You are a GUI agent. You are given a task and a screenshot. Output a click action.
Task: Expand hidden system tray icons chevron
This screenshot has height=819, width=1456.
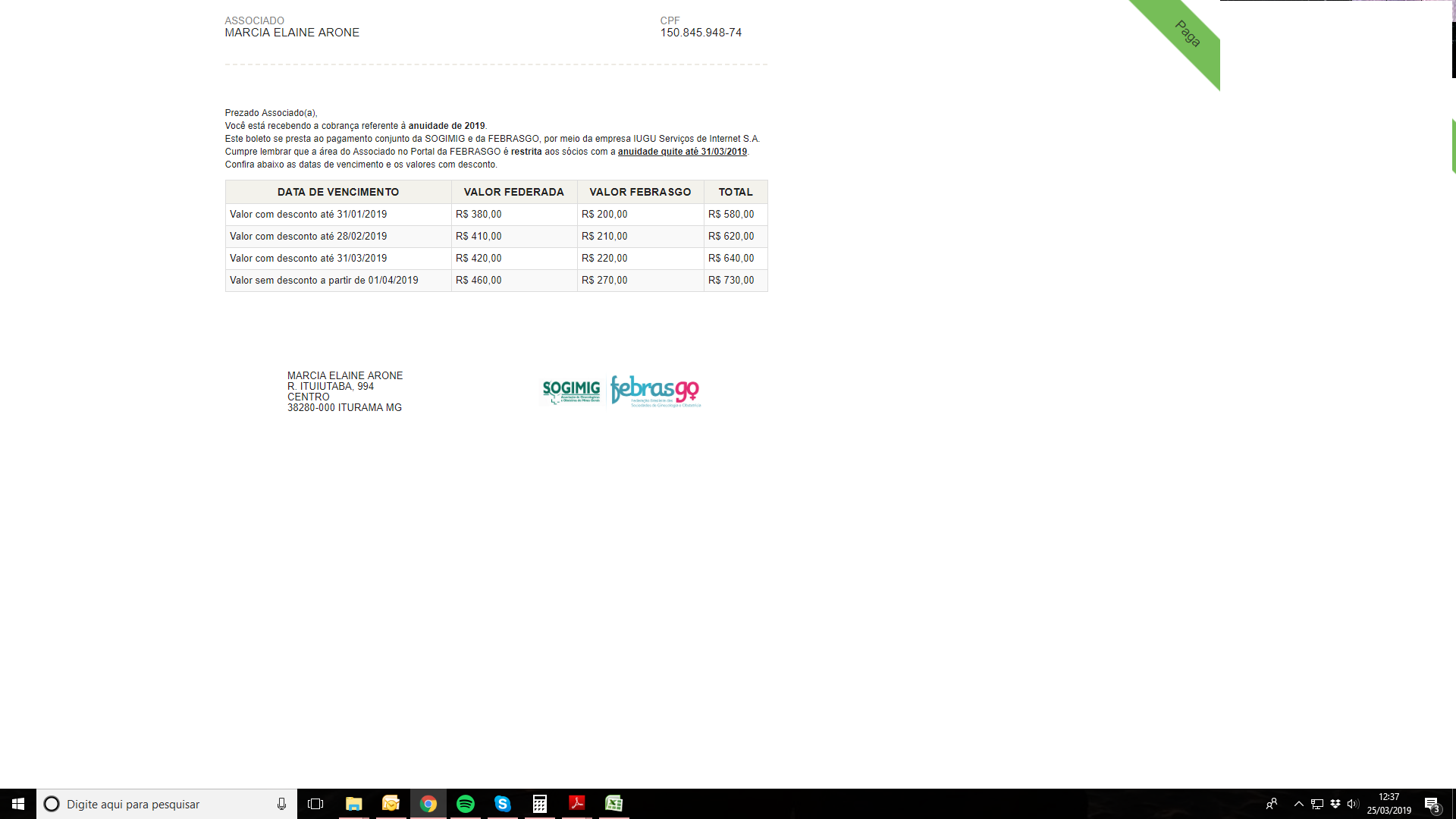[1299, 804]
